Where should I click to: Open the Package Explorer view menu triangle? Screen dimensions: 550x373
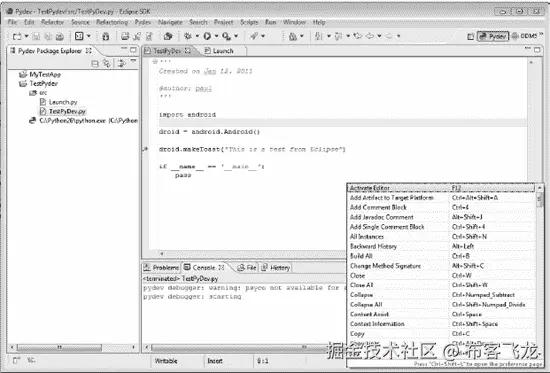click(x=133, y=61)
